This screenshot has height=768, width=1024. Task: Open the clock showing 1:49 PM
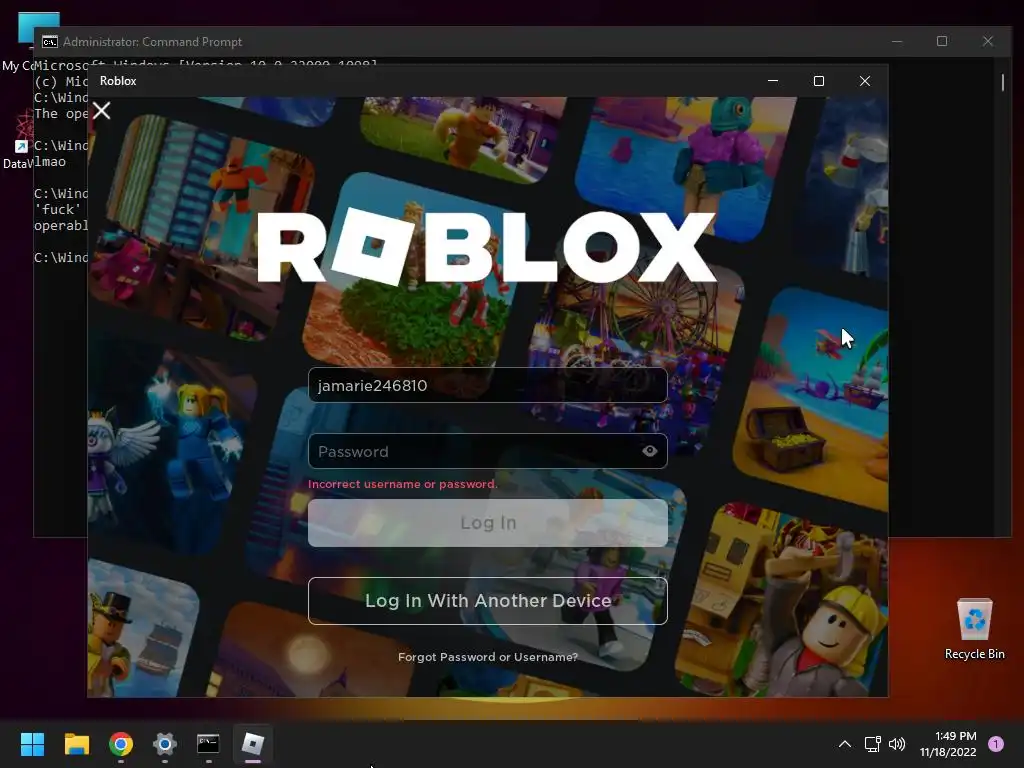948,744
